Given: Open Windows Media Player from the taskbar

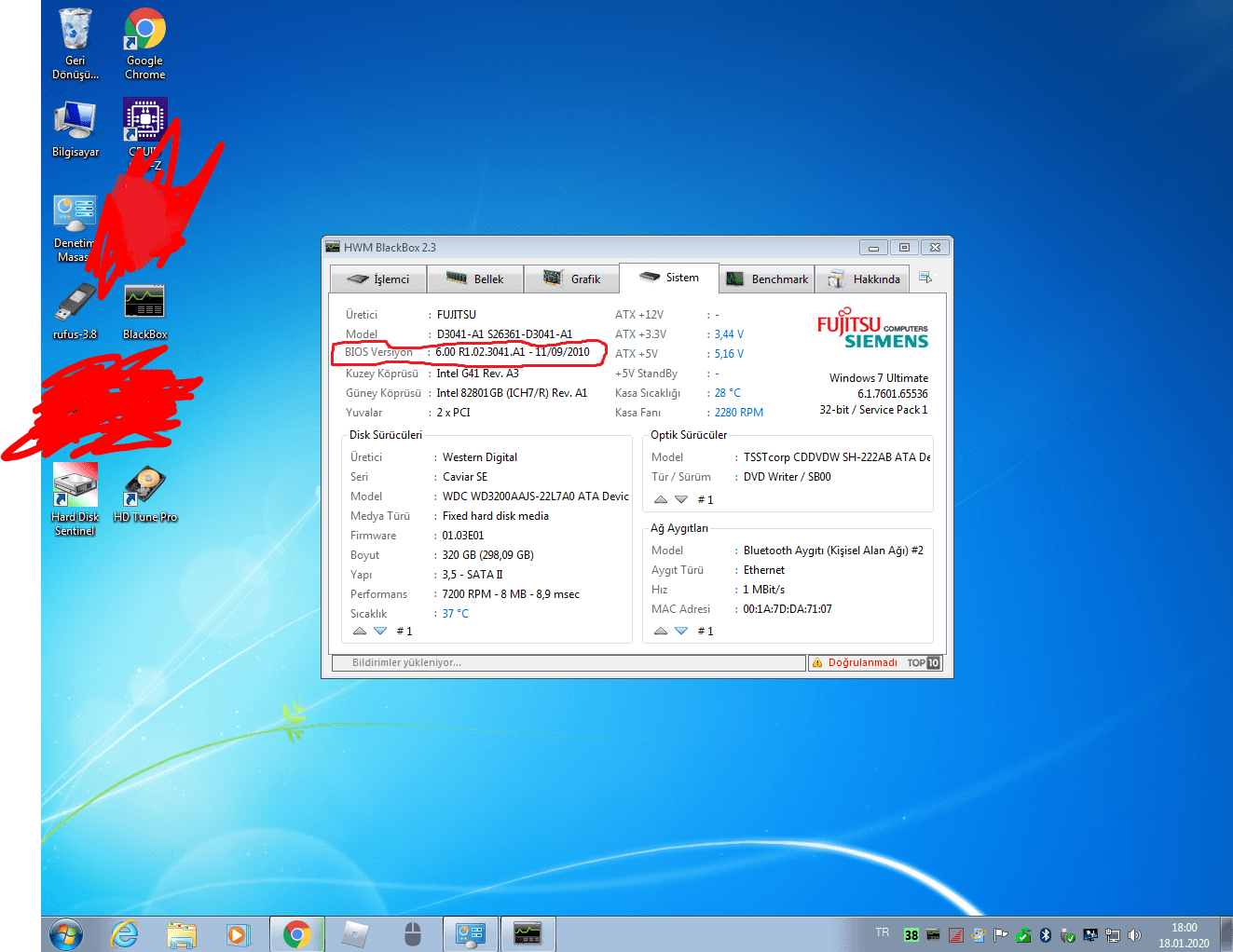Looking at the screenshot, I should click(x=239, y=933).
